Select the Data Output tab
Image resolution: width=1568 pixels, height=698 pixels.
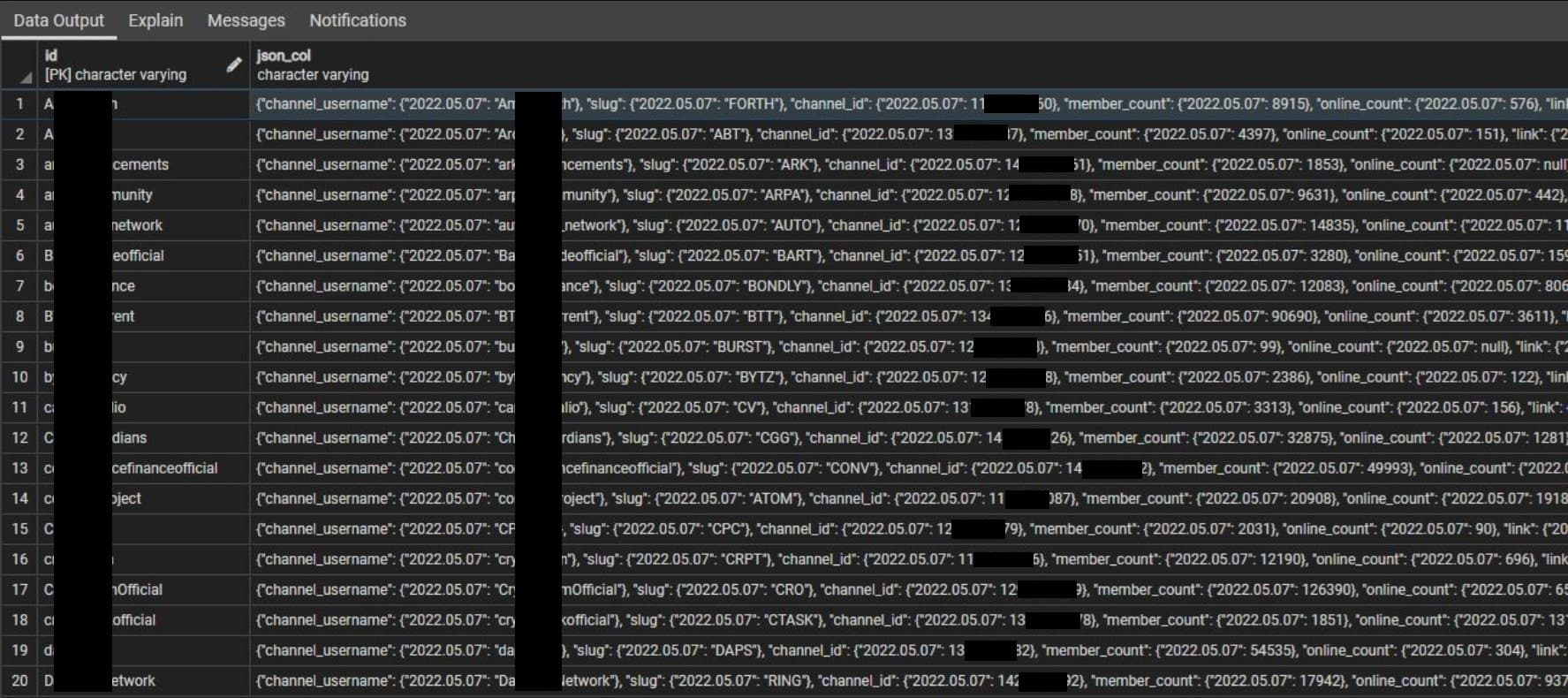tap(58, 20)
